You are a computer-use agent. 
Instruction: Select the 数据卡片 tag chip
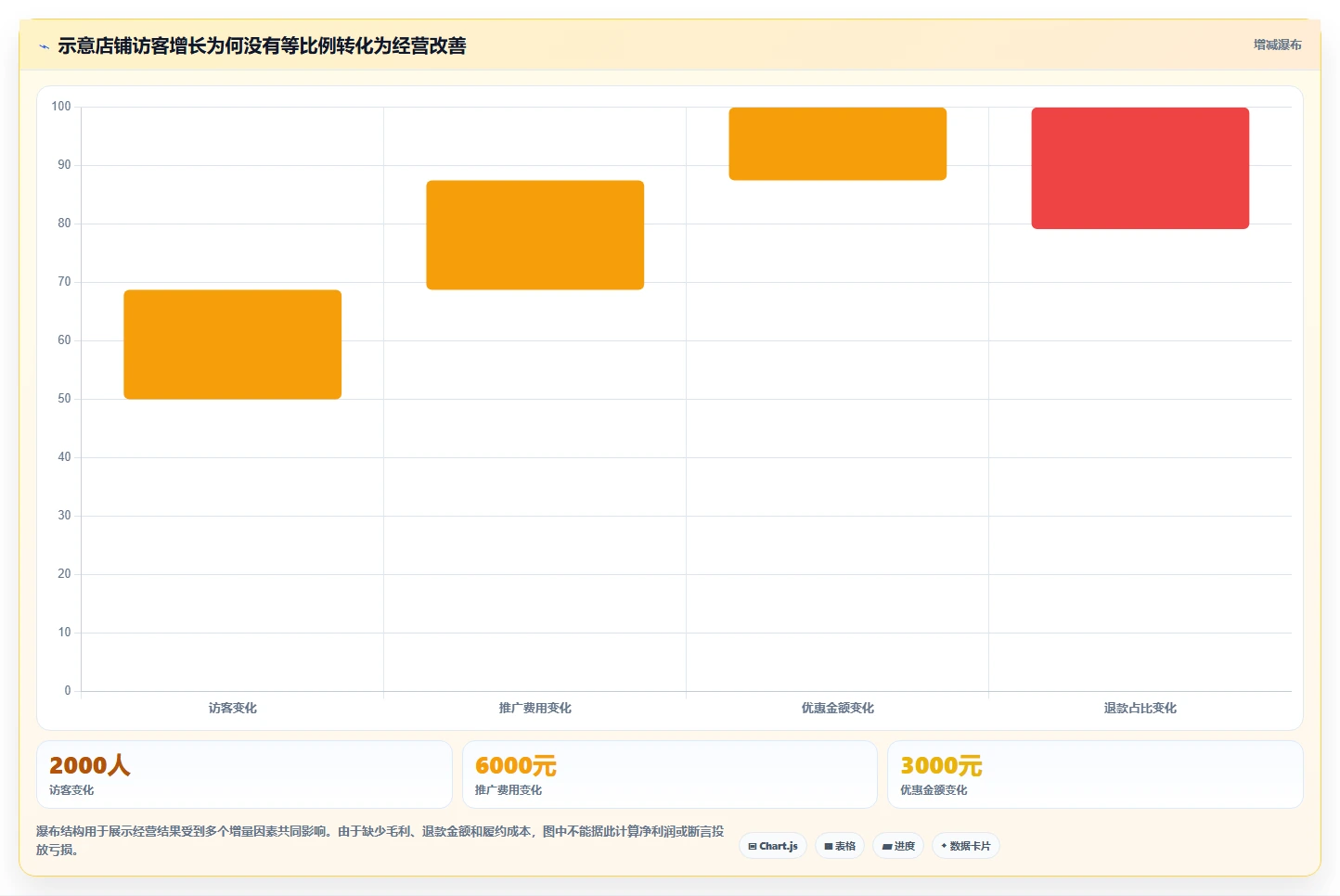tap(966, 846)
